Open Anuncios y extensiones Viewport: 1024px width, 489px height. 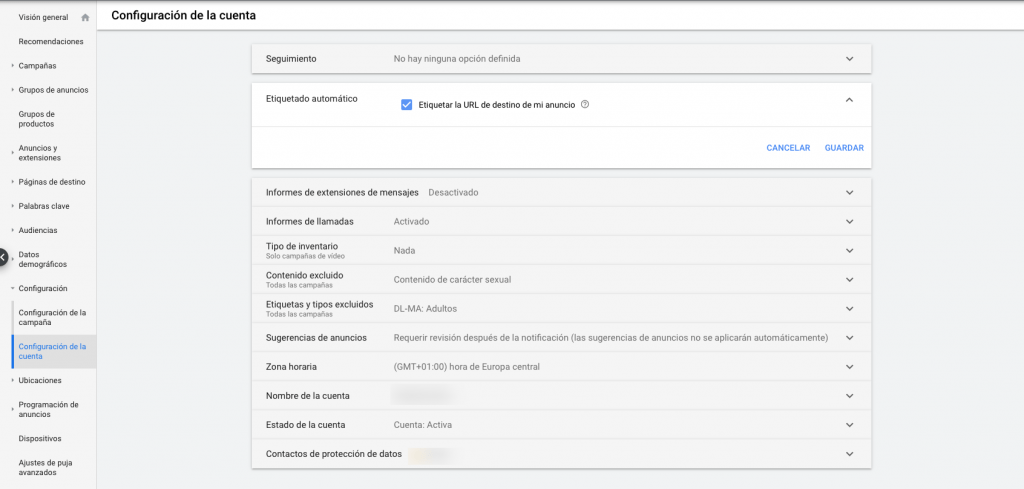(x=39, y=153)
